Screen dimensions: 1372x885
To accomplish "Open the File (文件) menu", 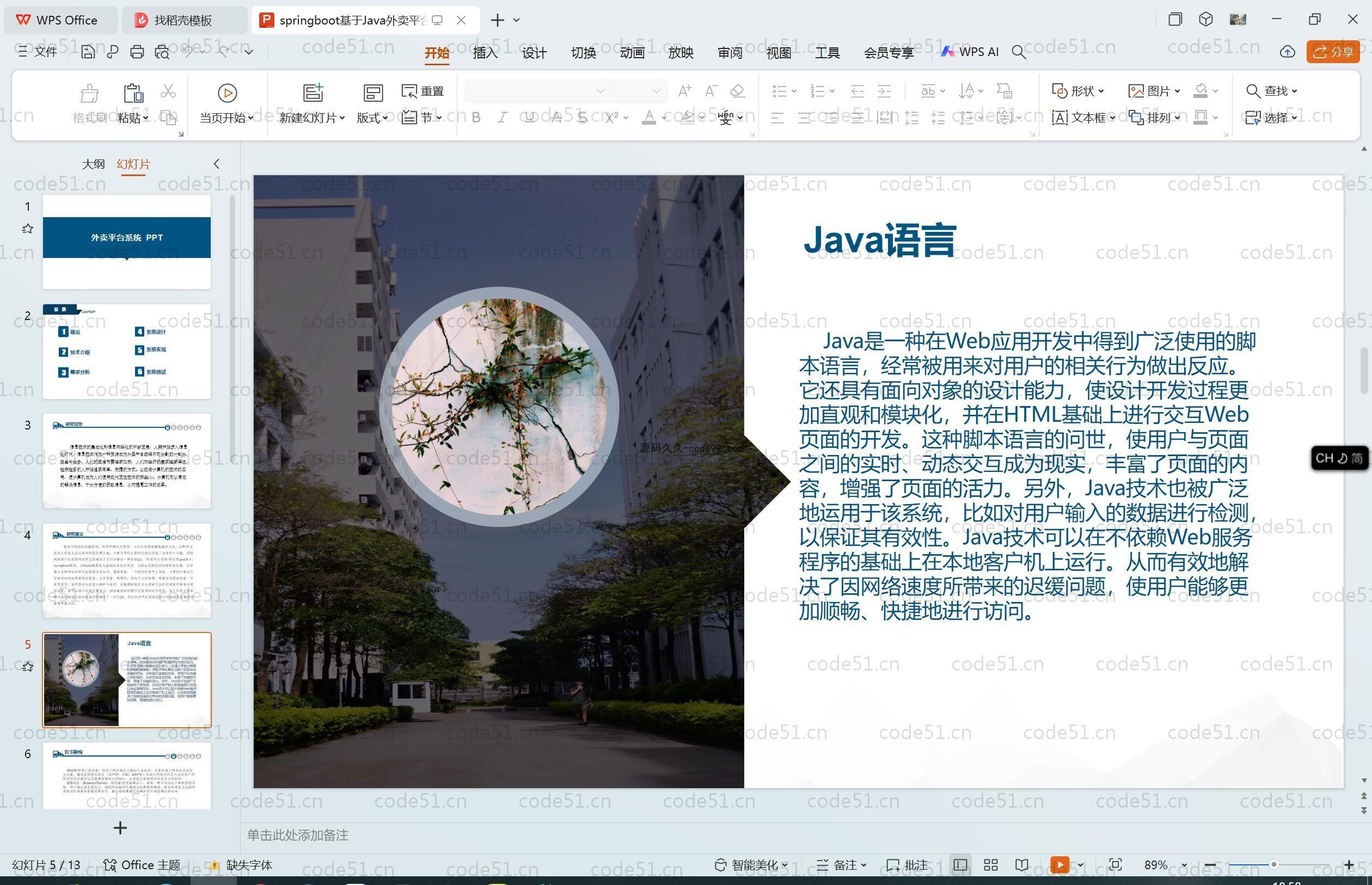I will coord(38,52).
